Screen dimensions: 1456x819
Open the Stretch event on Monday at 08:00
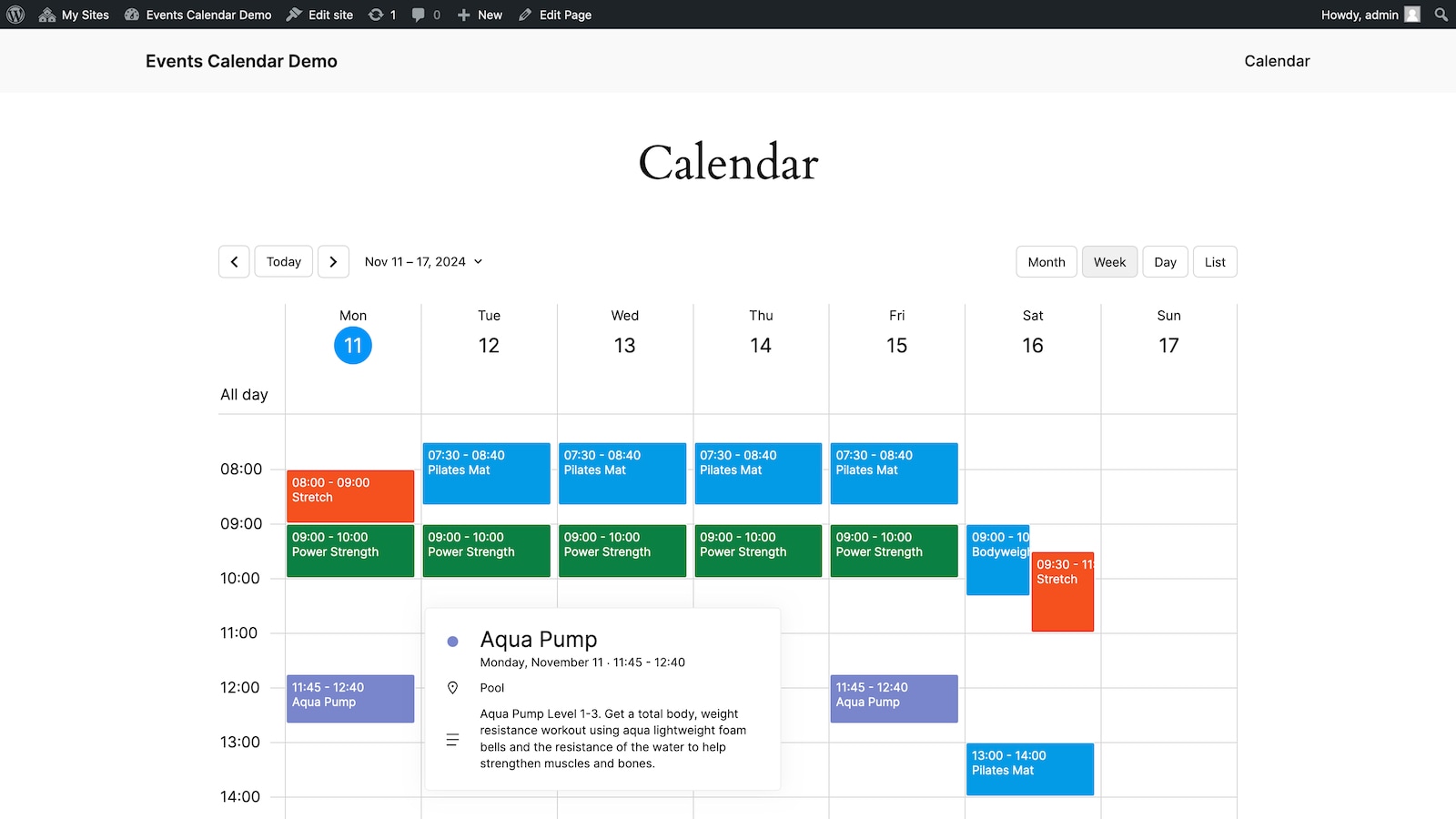point(350,496)
